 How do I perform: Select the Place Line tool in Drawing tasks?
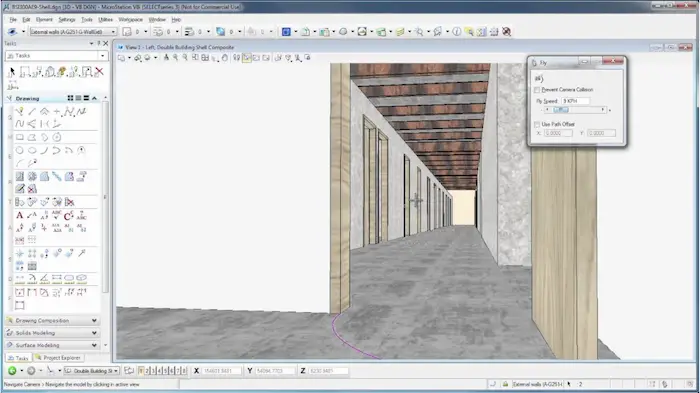[x=32, y=111]
